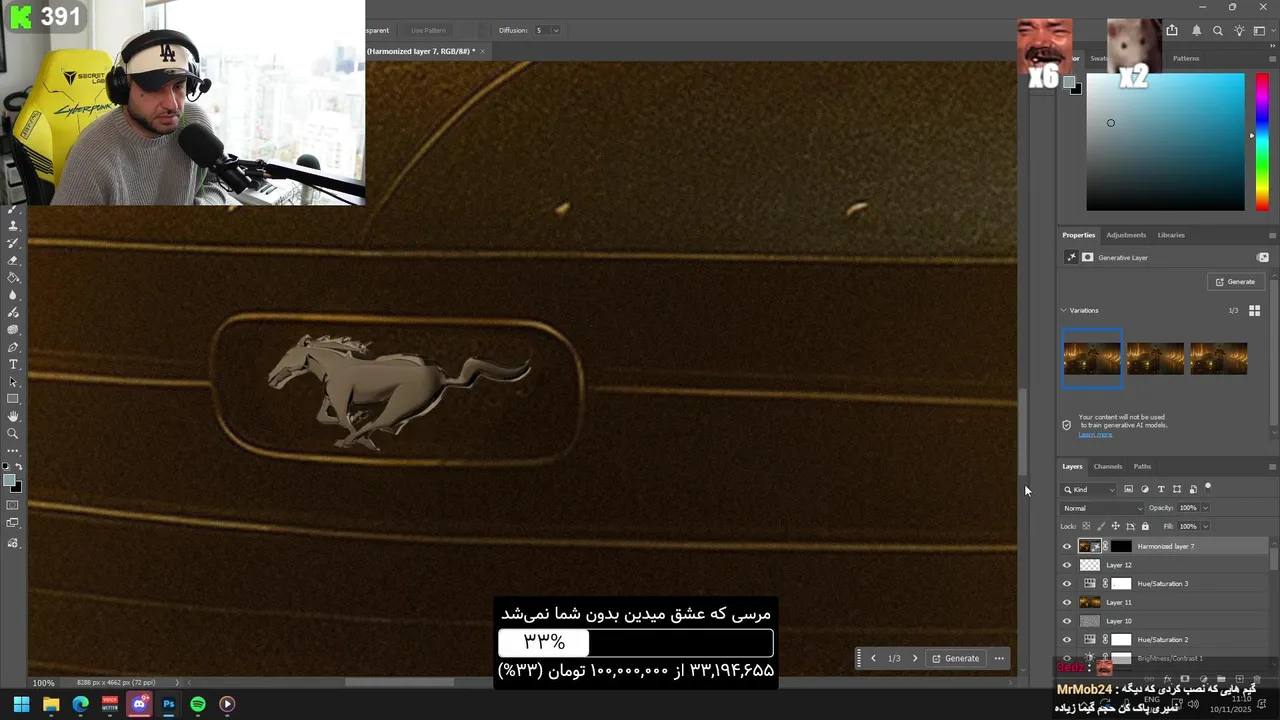
Task: Open more options in contextual task bar
Action: coord(999,658)
